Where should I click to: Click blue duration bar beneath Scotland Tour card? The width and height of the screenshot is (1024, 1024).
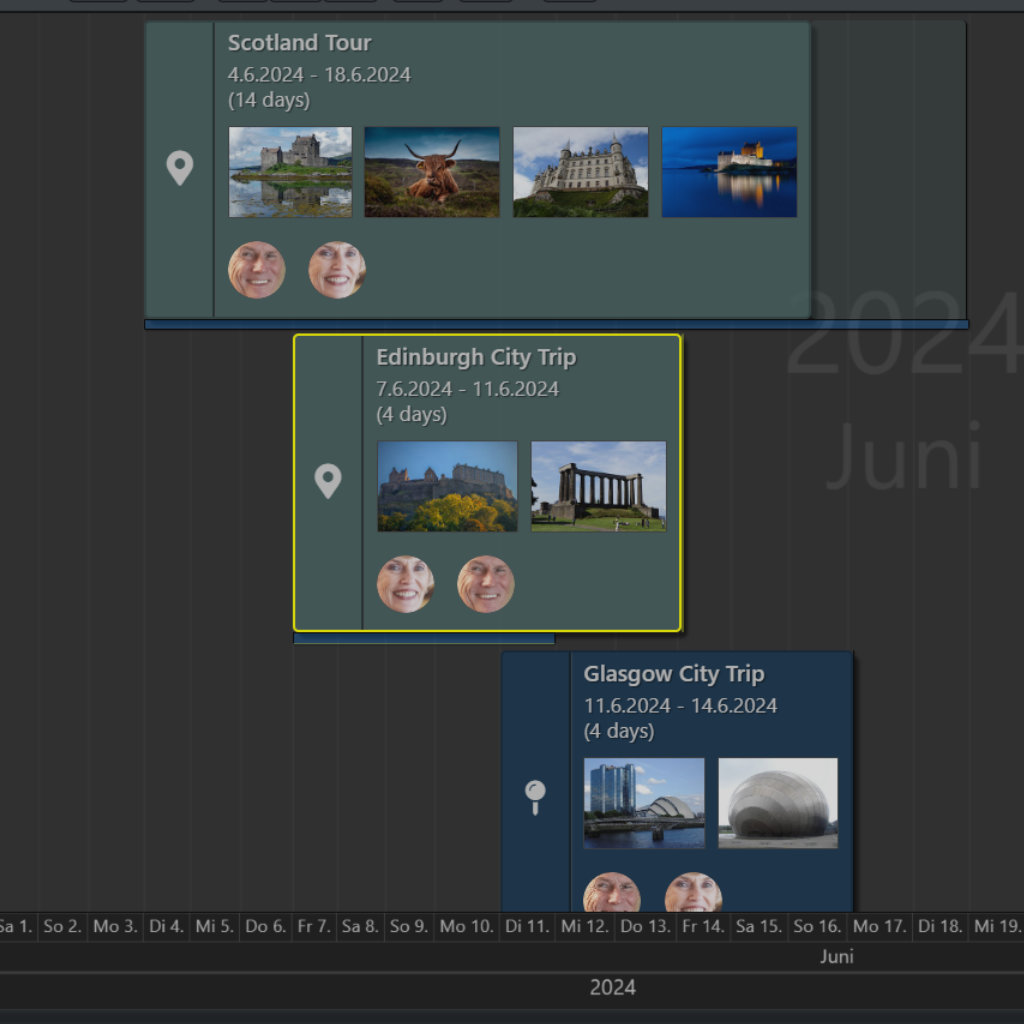(x=556, y=324)
